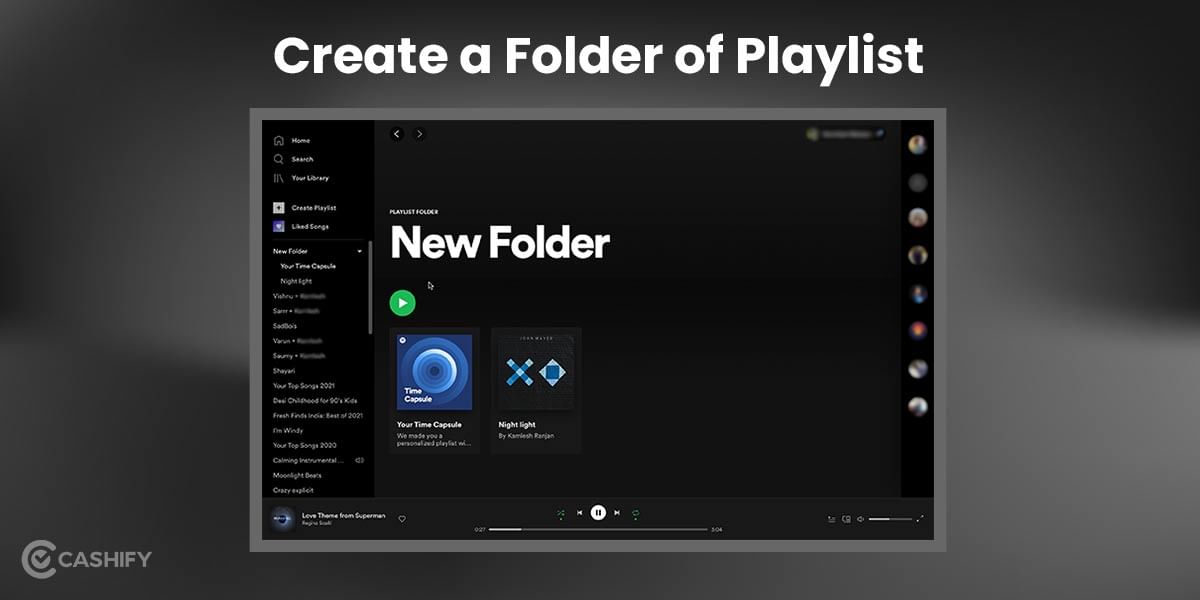
Task: Go to Home in the sidebar
Action: point(292,141)
